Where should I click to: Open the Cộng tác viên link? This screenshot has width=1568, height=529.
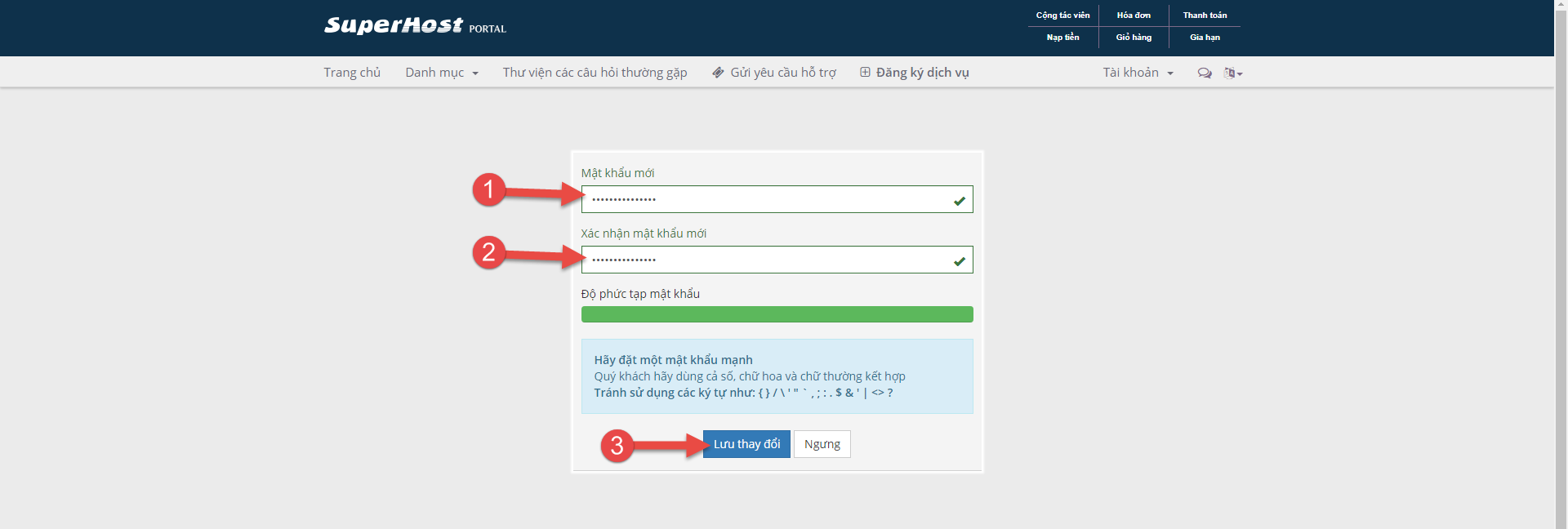[x=1062, y=16]
